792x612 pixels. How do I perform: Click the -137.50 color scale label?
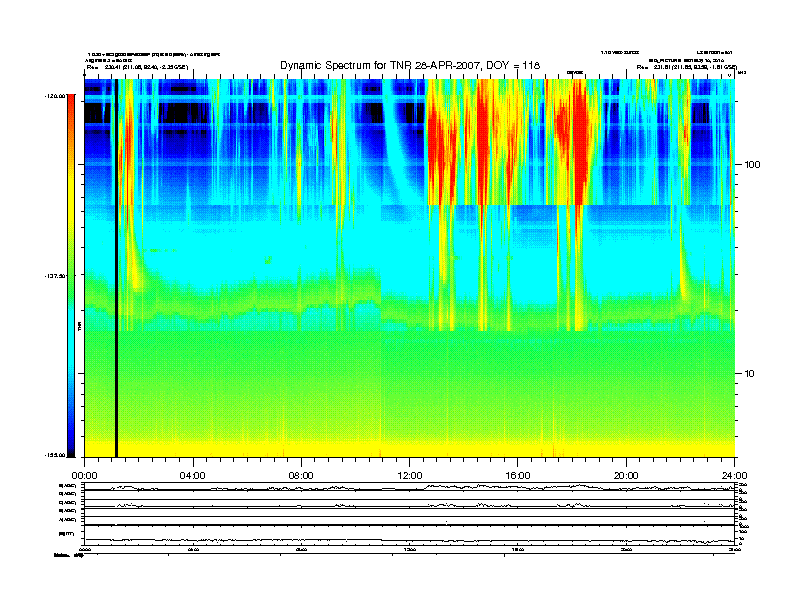55,276
